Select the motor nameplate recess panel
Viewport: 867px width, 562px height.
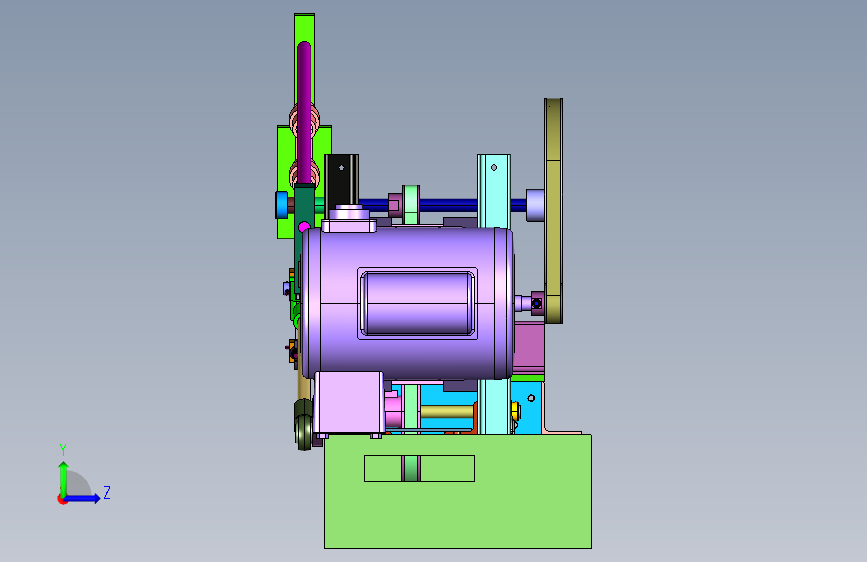click(417, 304)
